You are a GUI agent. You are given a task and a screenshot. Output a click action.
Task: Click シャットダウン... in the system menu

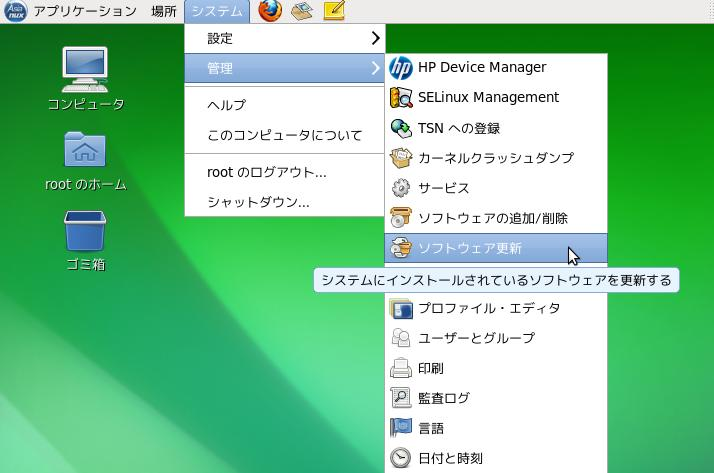[x=258, y=202]
